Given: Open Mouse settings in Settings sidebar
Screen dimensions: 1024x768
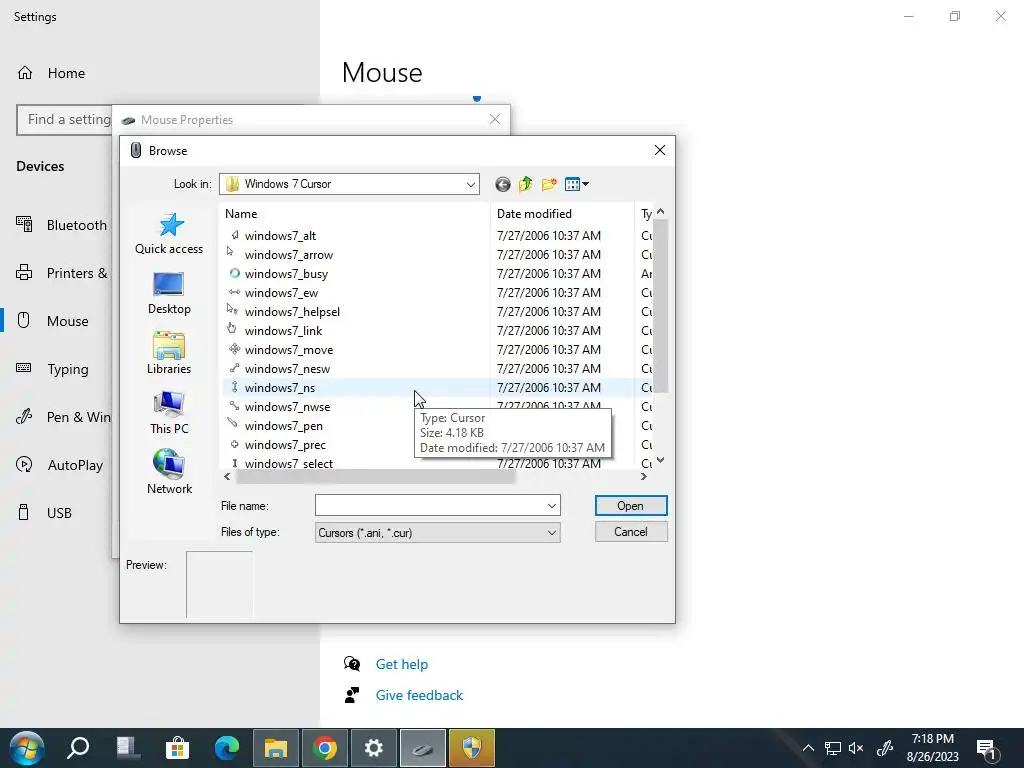Looking at the screenshot, I should point(56,321).
